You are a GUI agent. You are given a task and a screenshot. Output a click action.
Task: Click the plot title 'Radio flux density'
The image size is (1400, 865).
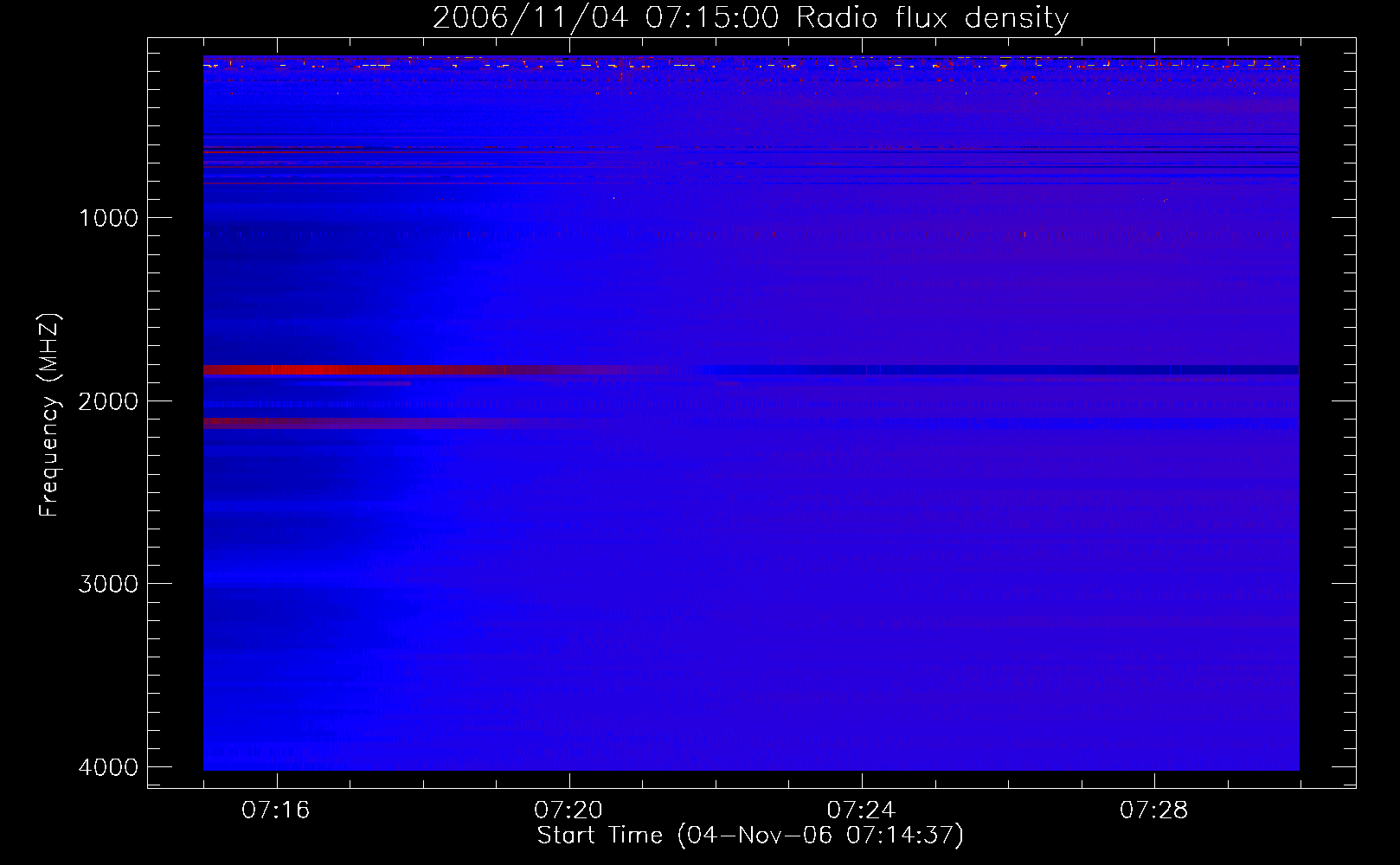(751, 17)
